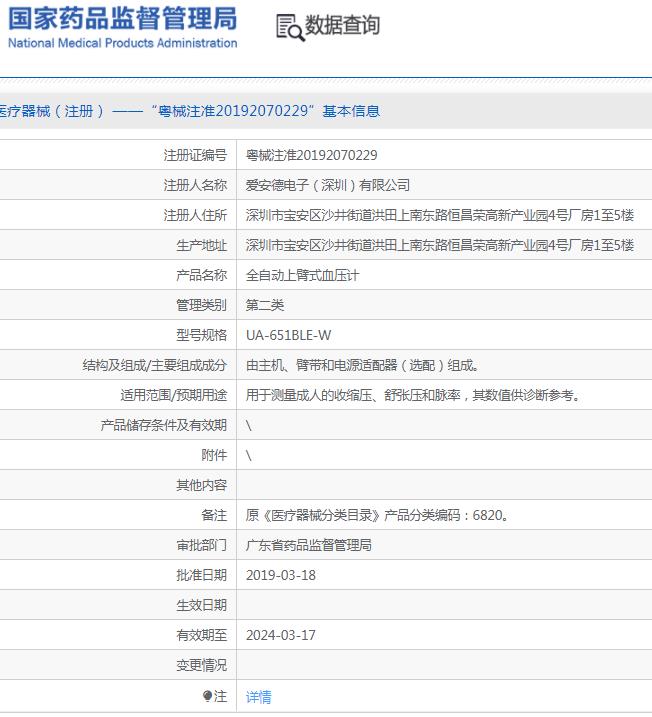The width and height of the screenshot is (652, 717).
Task: Click the 生产地址 address value
Action: [x=440, y=245]
